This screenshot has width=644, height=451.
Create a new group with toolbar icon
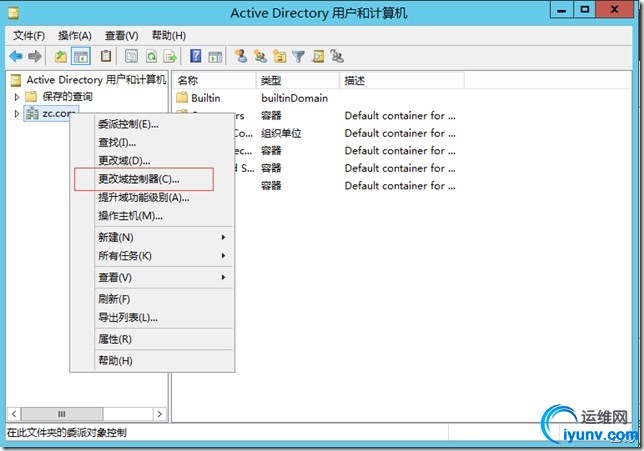(x=260, y=56)
